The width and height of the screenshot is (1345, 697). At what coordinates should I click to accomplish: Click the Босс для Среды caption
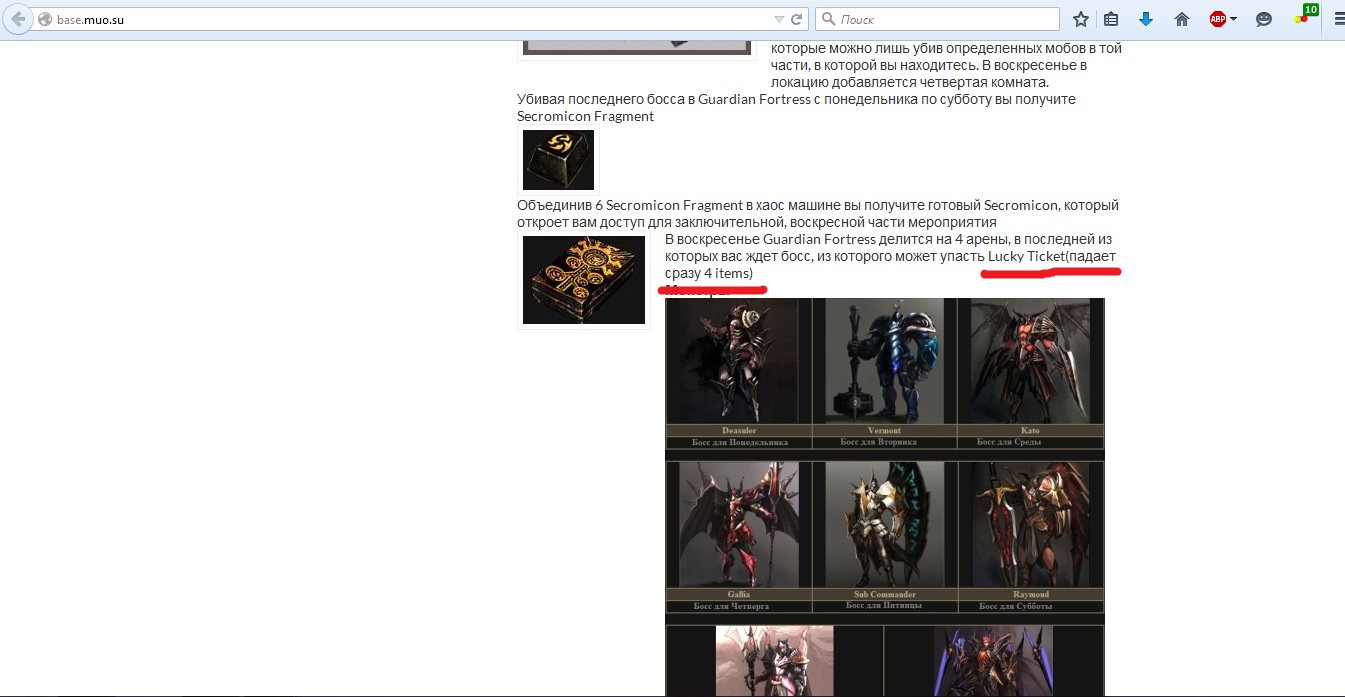[1009, 442]
